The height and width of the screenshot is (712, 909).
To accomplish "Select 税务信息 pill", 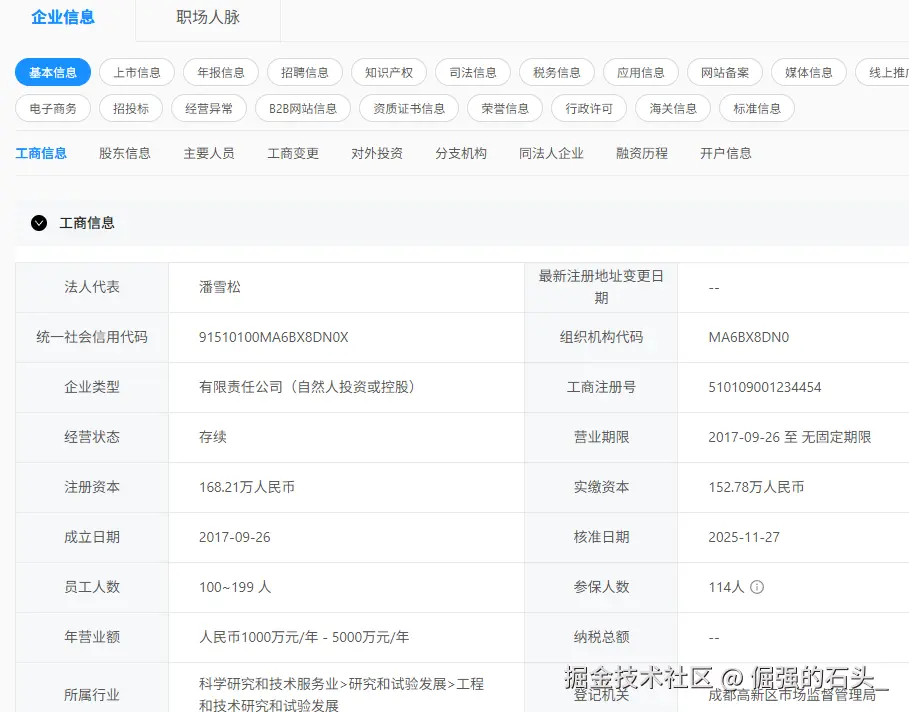I will pos(557,72).
